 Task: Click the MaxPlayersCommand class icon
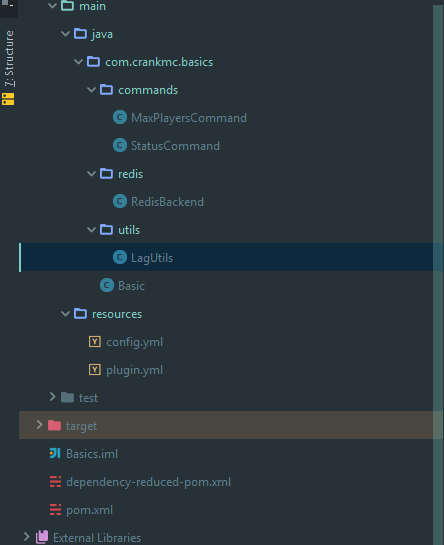(x=120, y=117)
